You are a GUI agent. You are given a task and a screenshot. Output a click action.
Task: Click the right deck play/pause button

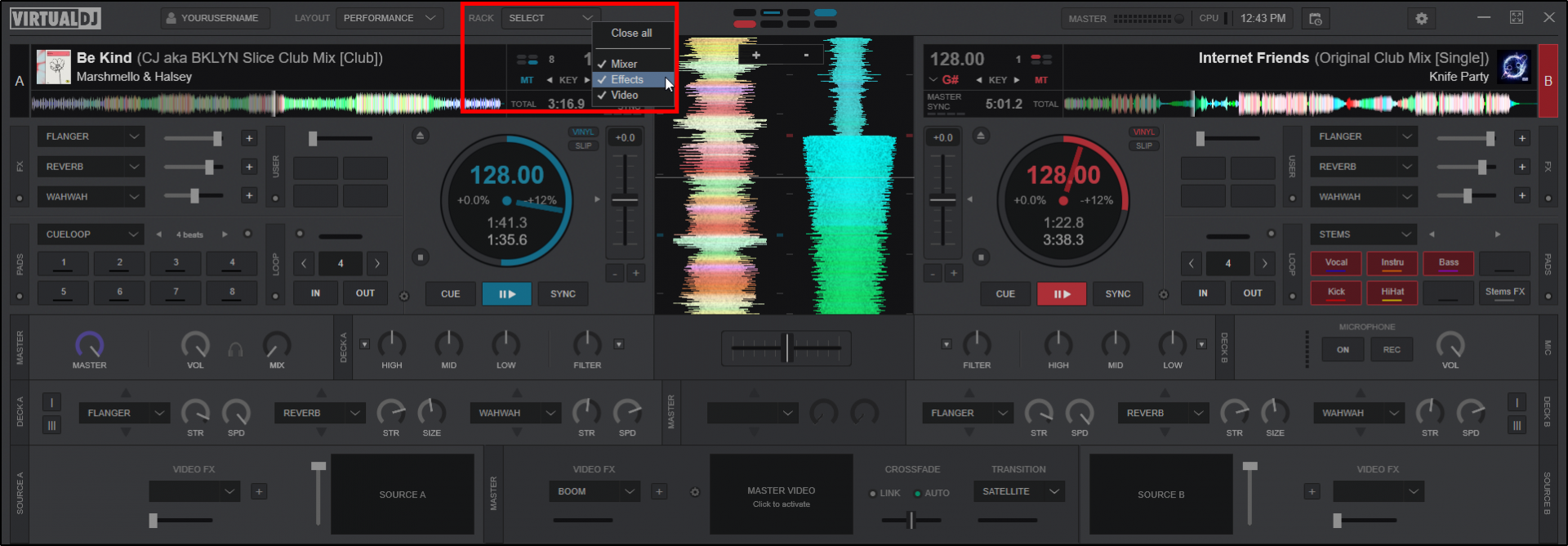(x=1062, y=293)
